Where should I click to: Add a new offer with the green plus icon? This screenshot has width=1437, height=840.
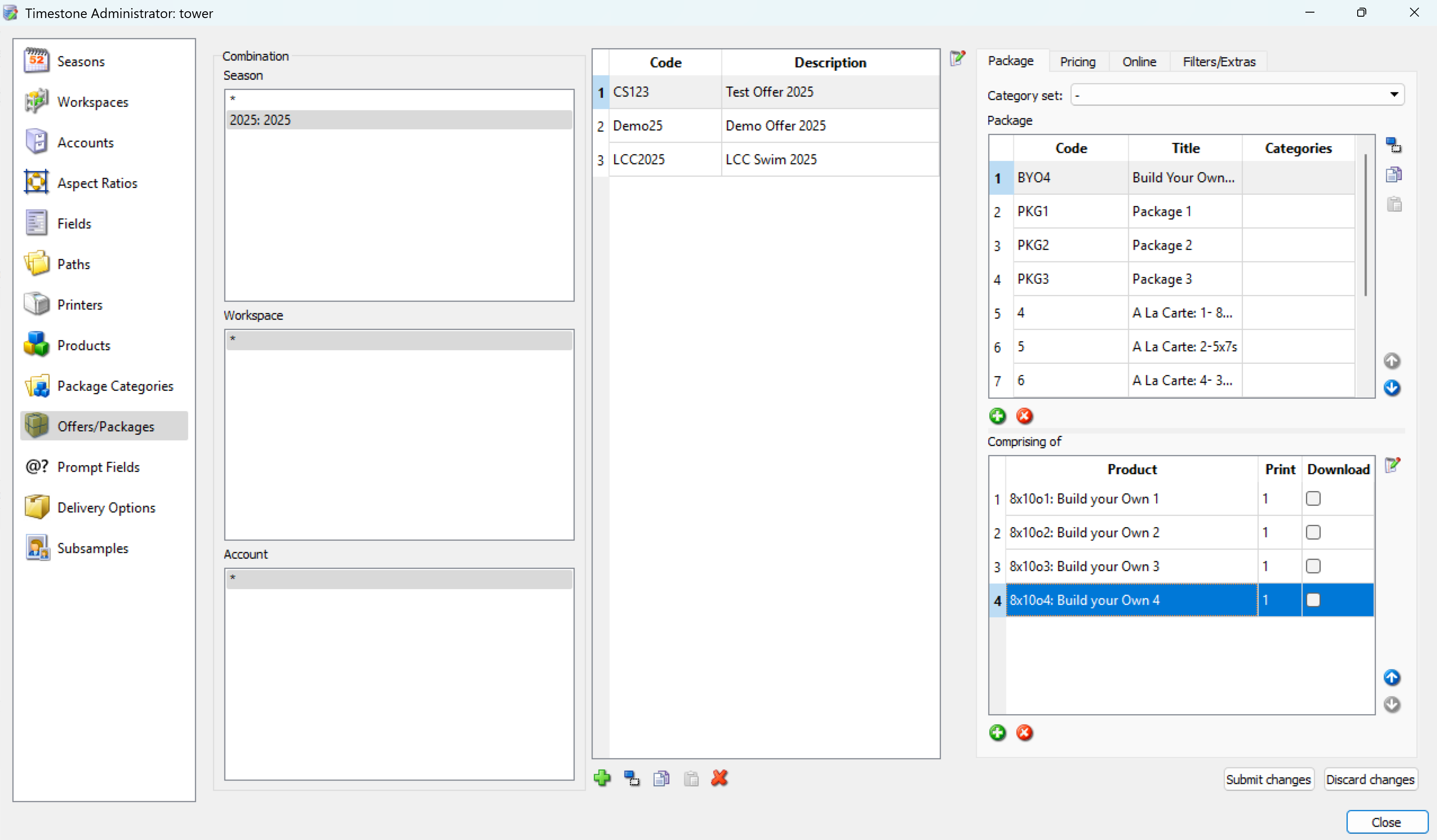[603, 778]
